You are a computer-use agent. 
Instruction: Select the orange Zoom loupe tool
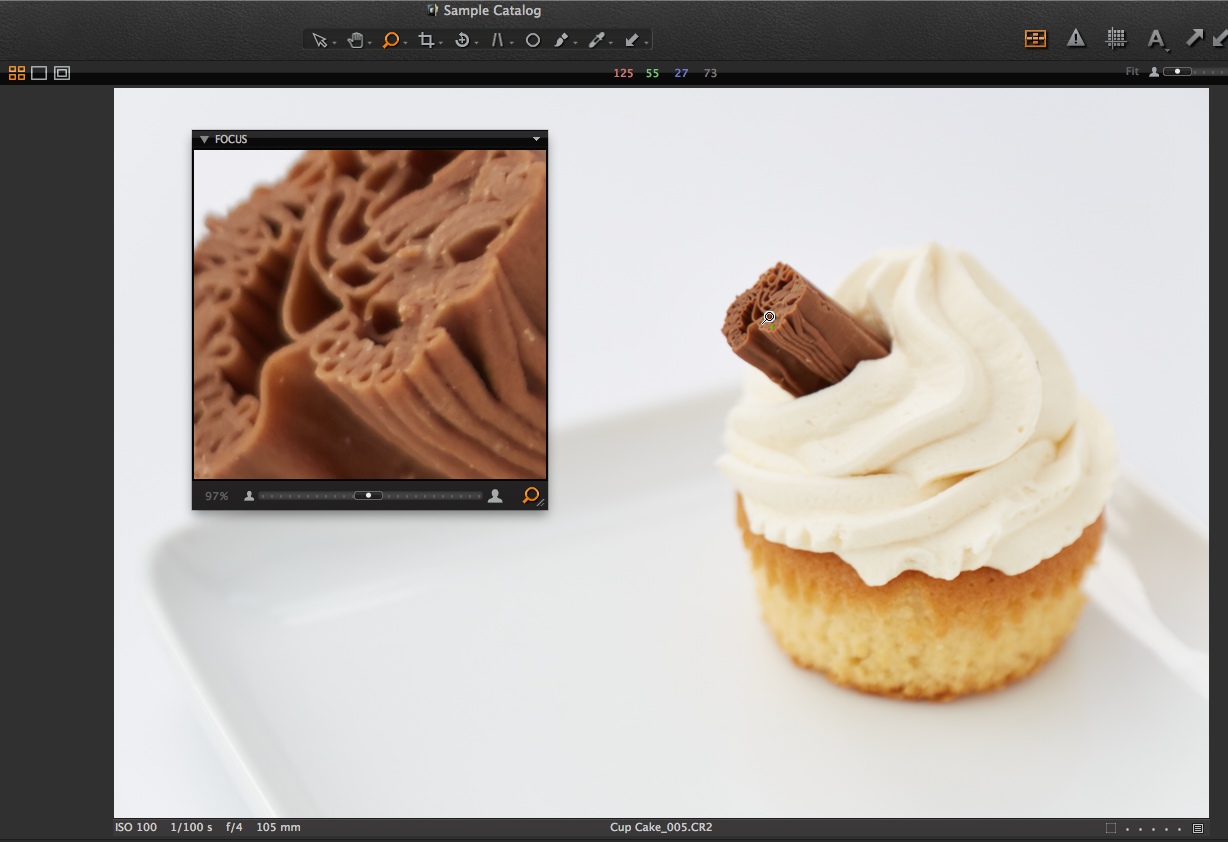coord(390,40)
